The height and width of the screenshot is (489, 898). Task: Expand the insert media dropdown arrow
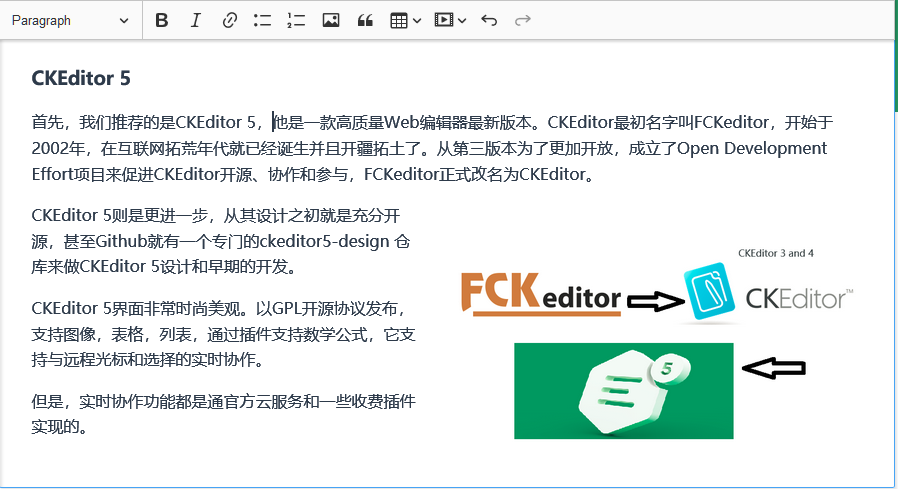coord(462,21)
